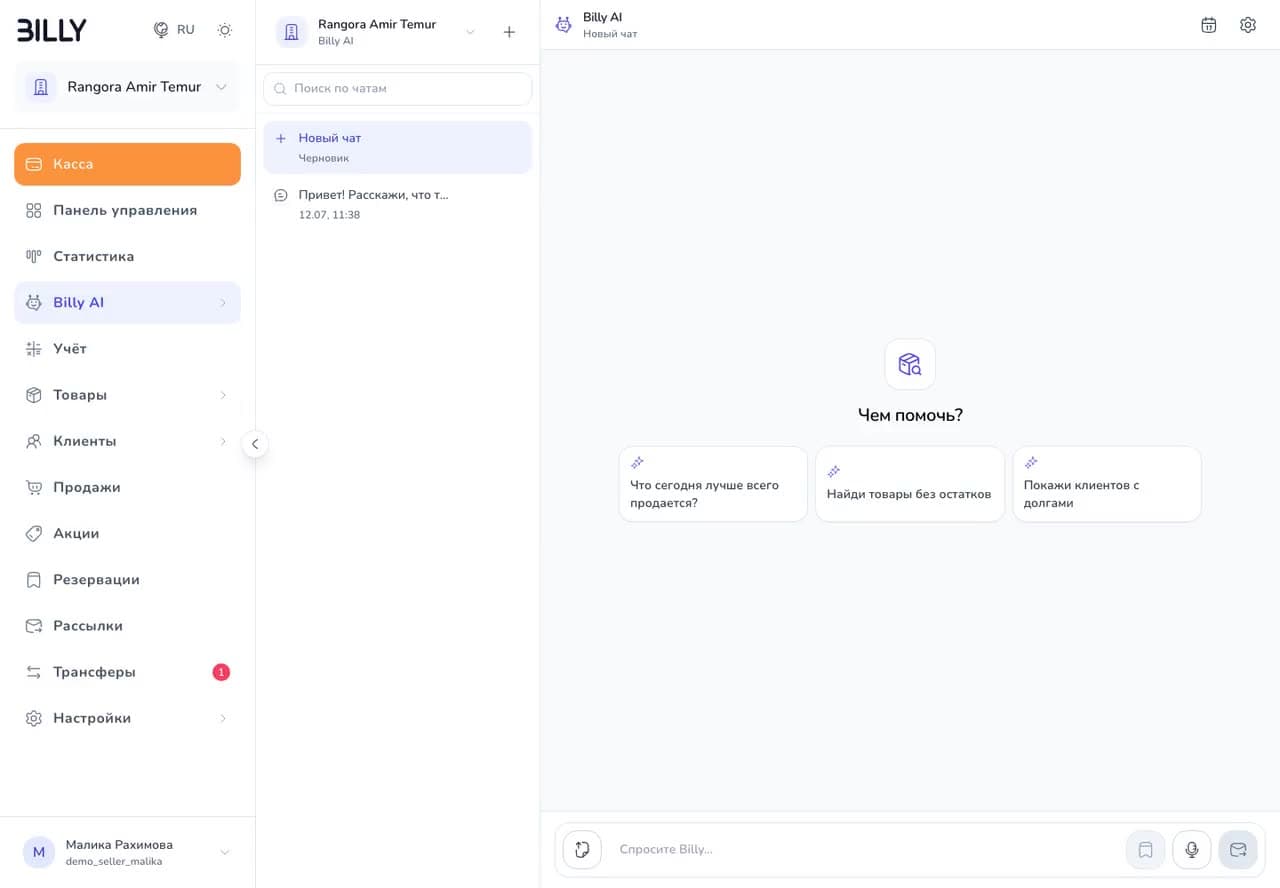Click the Чем помочь? heading
This screenshot has height=888, width=1280.
(910, 415)
